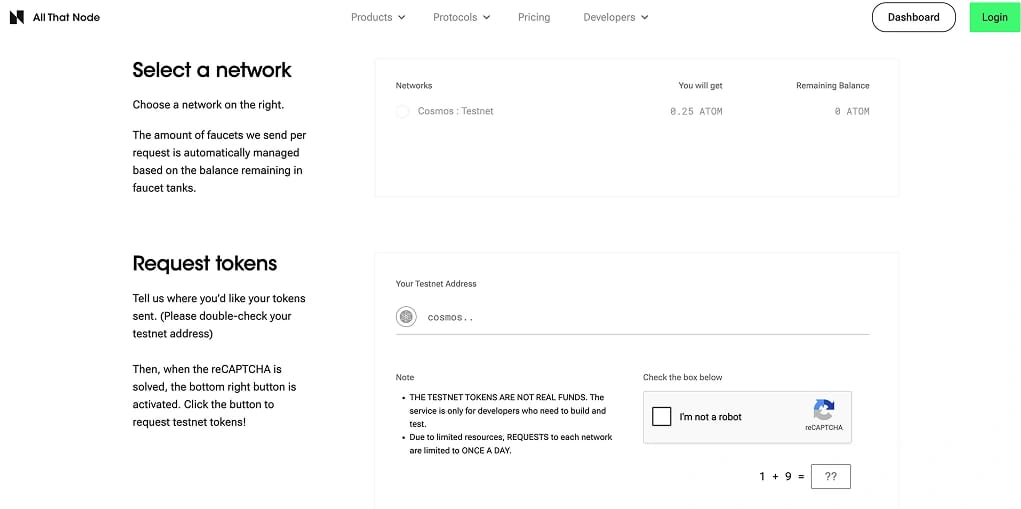Click the 0.25 ATOM amount

coord(696,111)
